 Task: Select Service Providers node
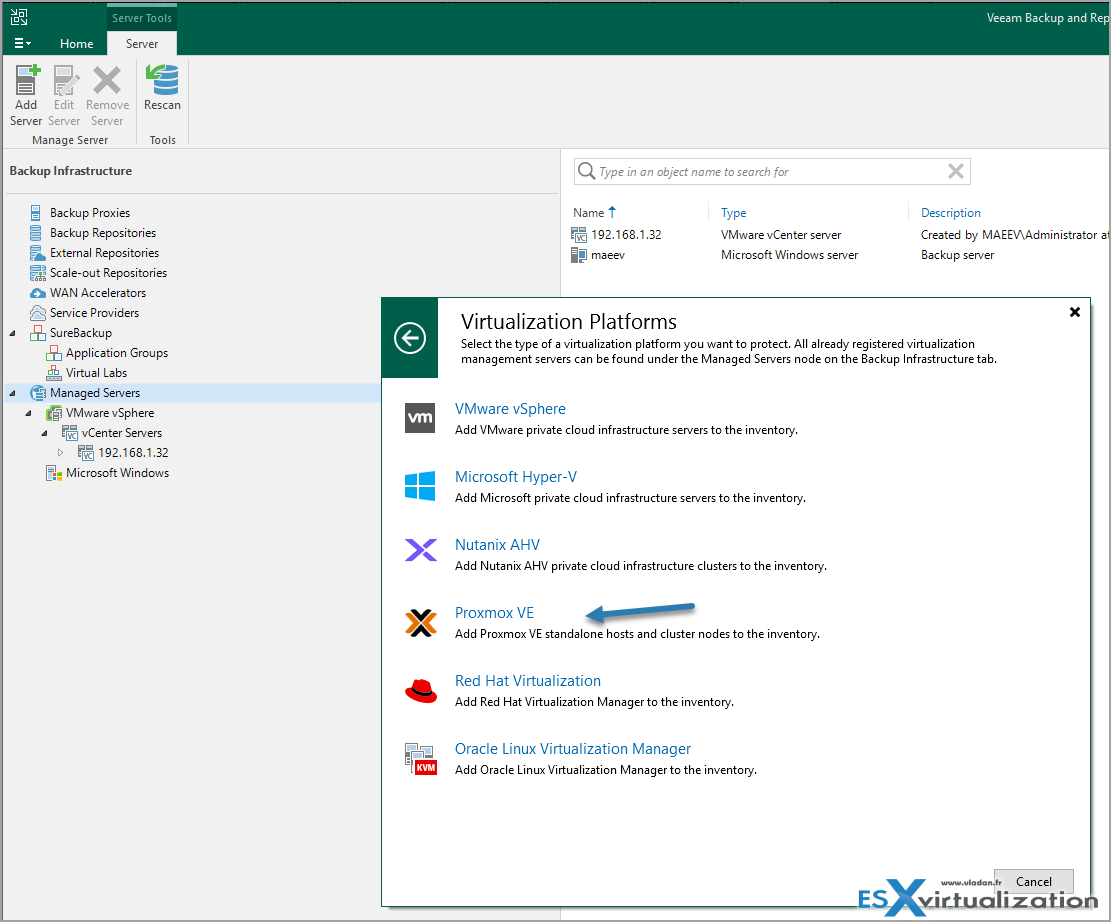coord(94,313)
